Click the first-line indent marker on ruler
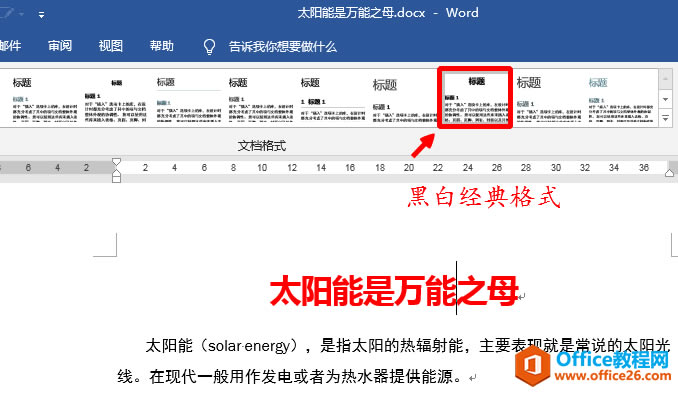678x393 pixels. (x=116, y=163)
